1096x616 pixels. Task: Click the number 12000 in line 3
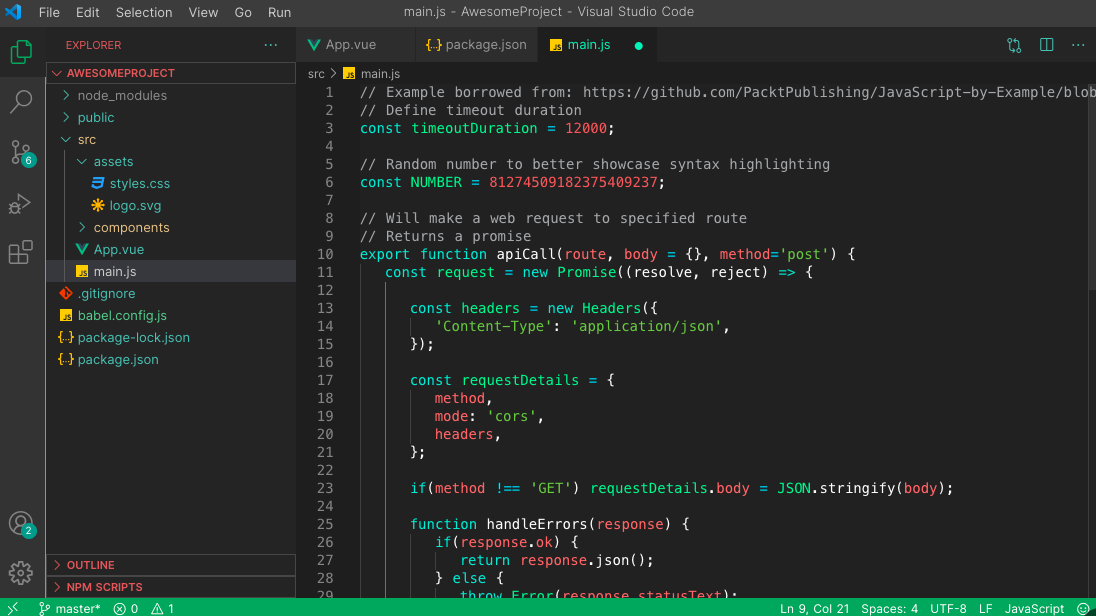(586, 128)
